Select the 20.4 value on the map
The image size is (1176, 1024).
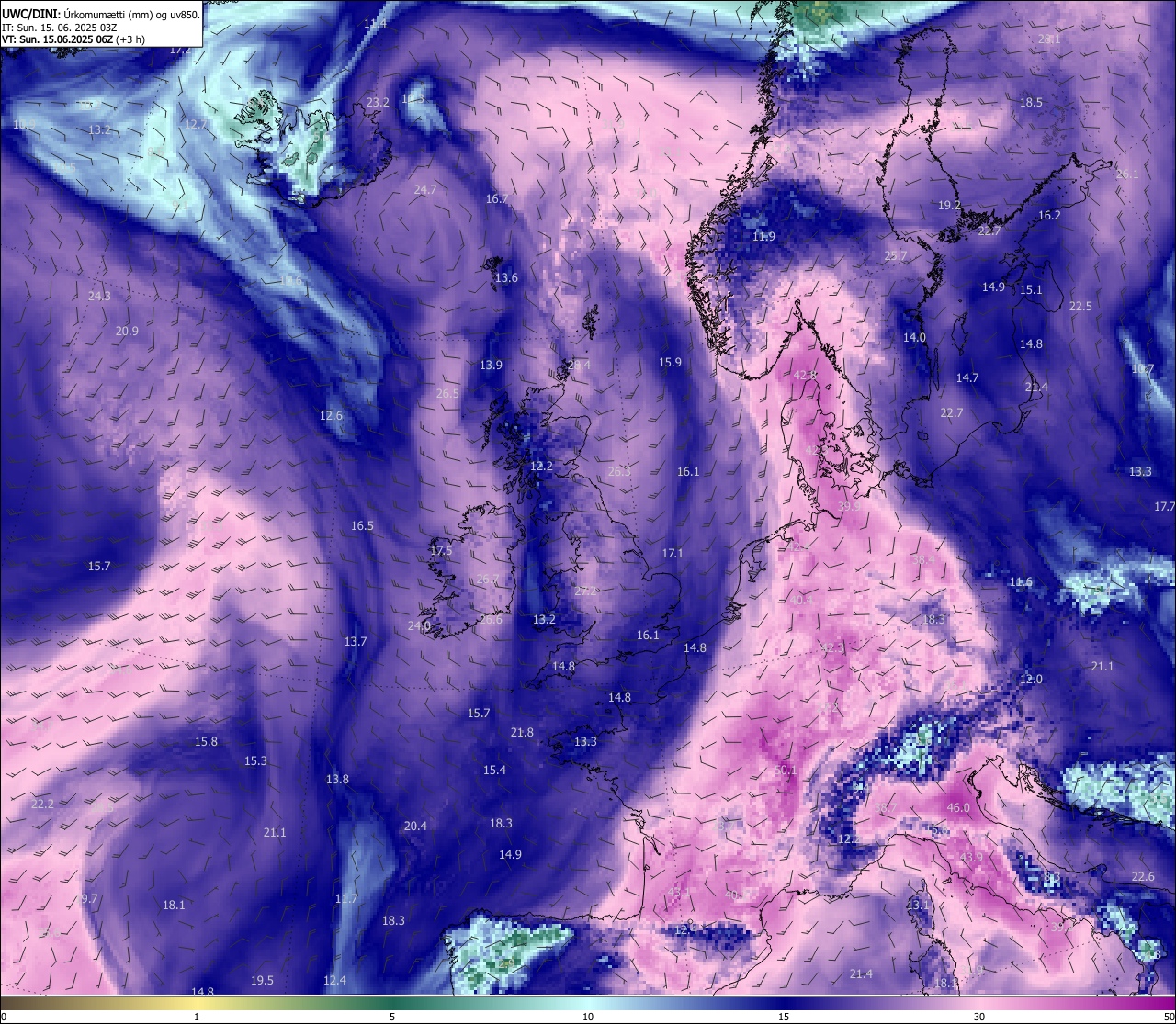[x=415, y=827]
